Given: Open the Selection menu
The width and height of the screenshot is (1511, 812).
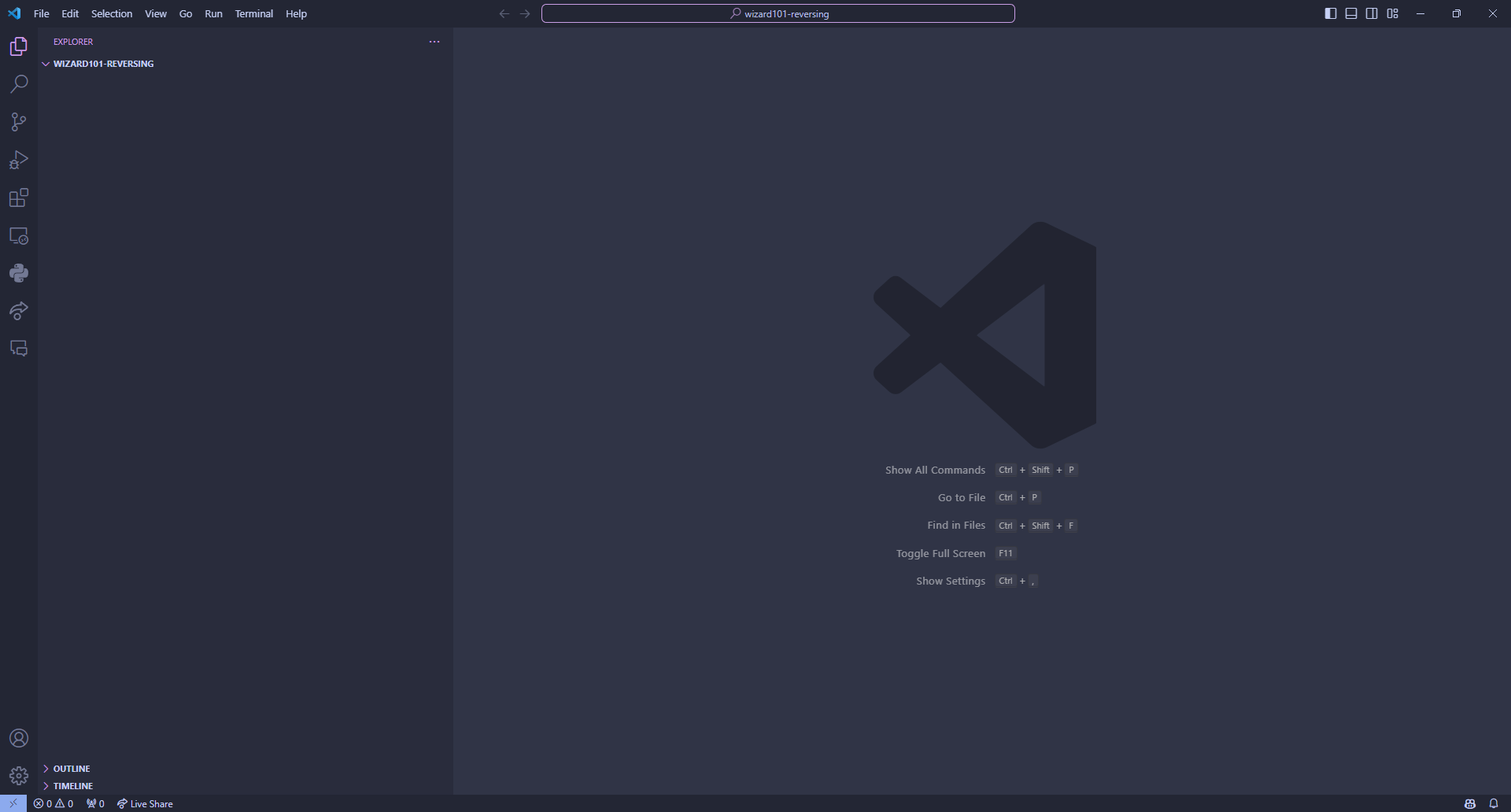Looking at the screenshot, I should 112,13.
